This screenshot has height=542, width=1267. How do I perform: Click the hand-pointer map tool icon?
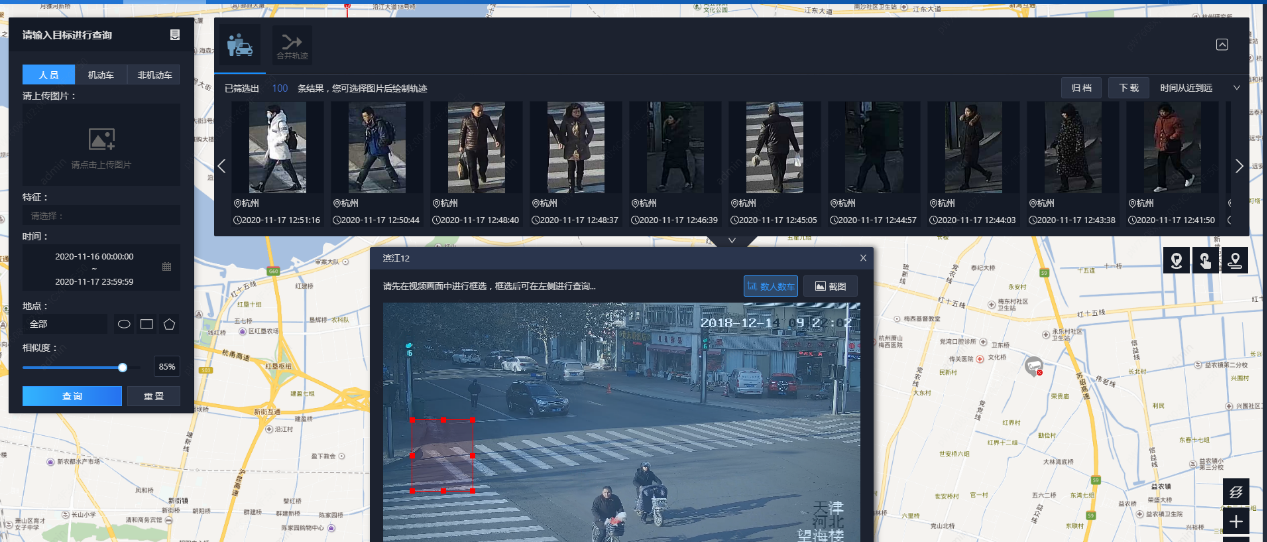1206,261
